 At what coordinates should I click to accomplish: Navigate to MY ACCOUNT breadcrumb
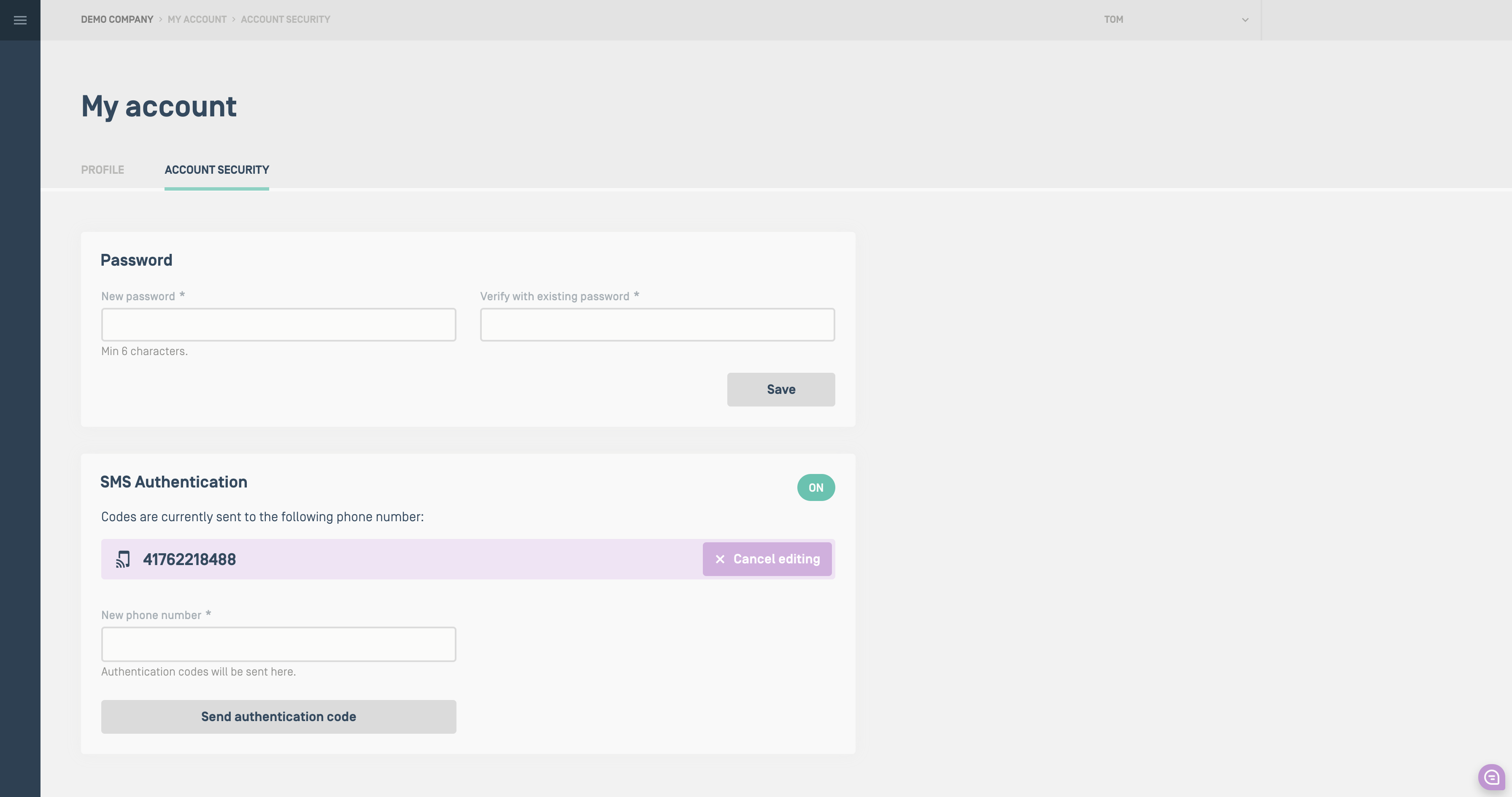(x=197, y=19)
